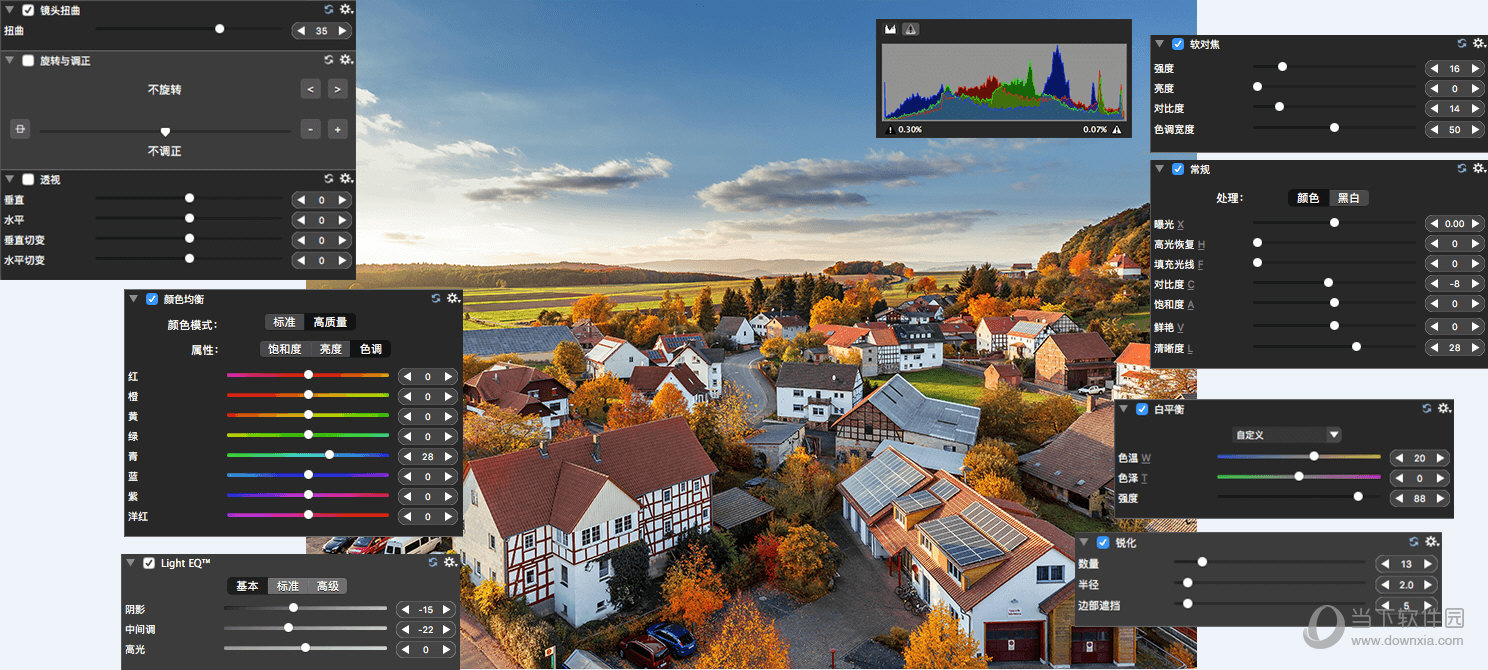Open the 锐化 gear settings
This screenshot has width=1488, height=670.
click(1431, 542)
